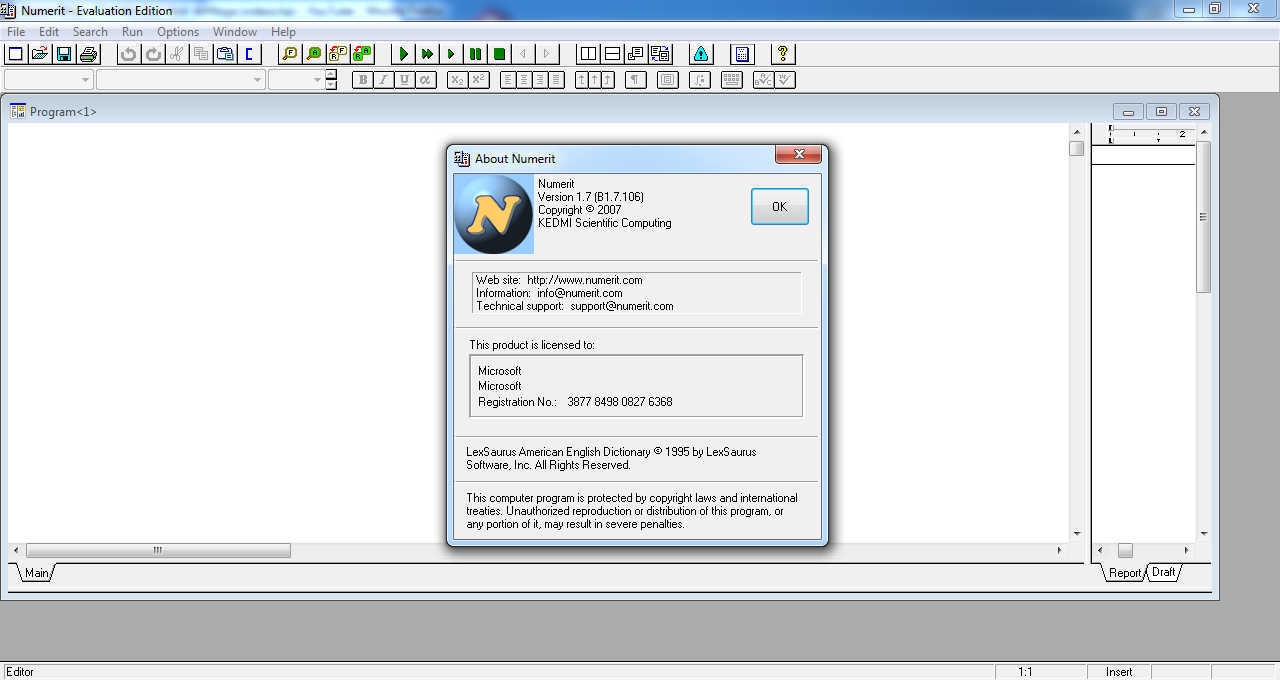Click the cyan warning triangle icon
Screen dimensions: 1280x680
coord(701,54)
